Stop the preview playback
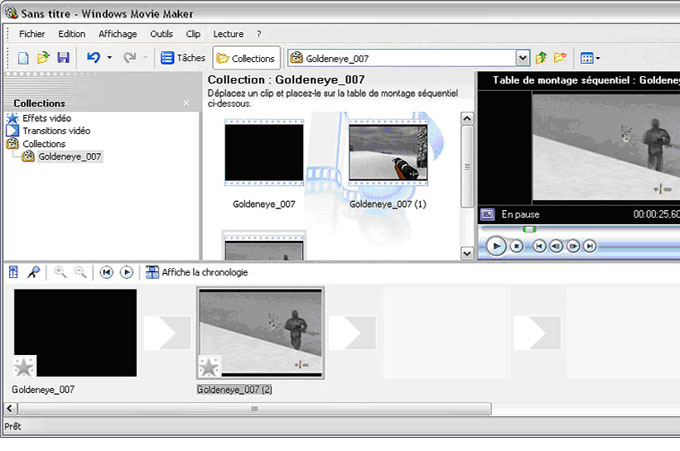 tap(516, 246)
